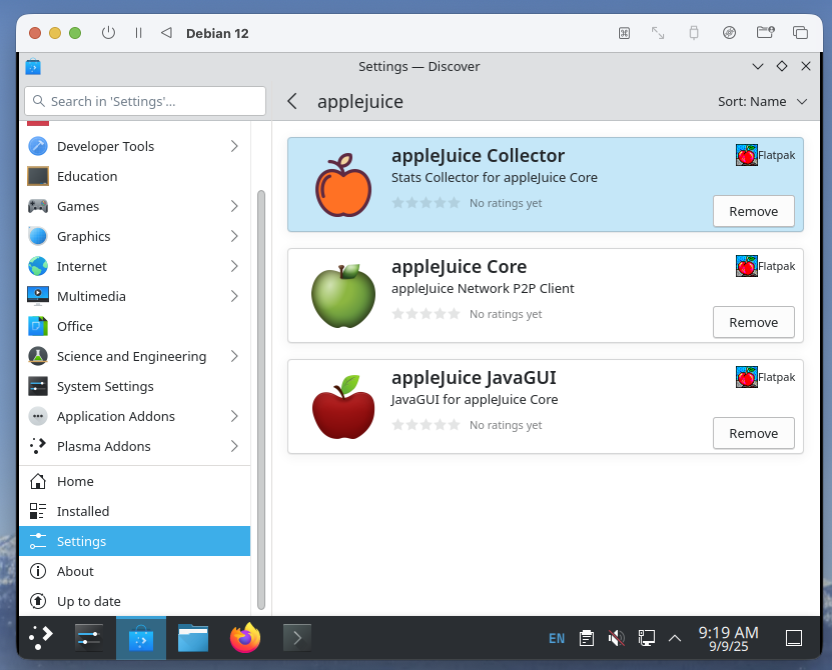Click the sidebar vertical scrollbar
Image resolution: width=832 pixels, height=670 pixels.
261,400
